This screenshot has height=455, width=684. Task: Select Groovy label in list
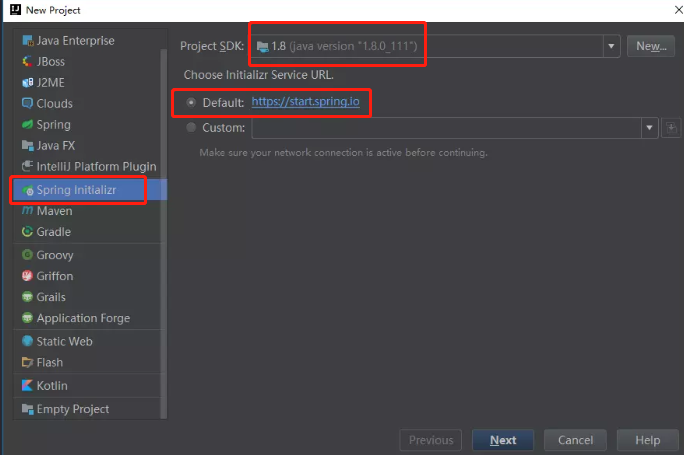55,255
